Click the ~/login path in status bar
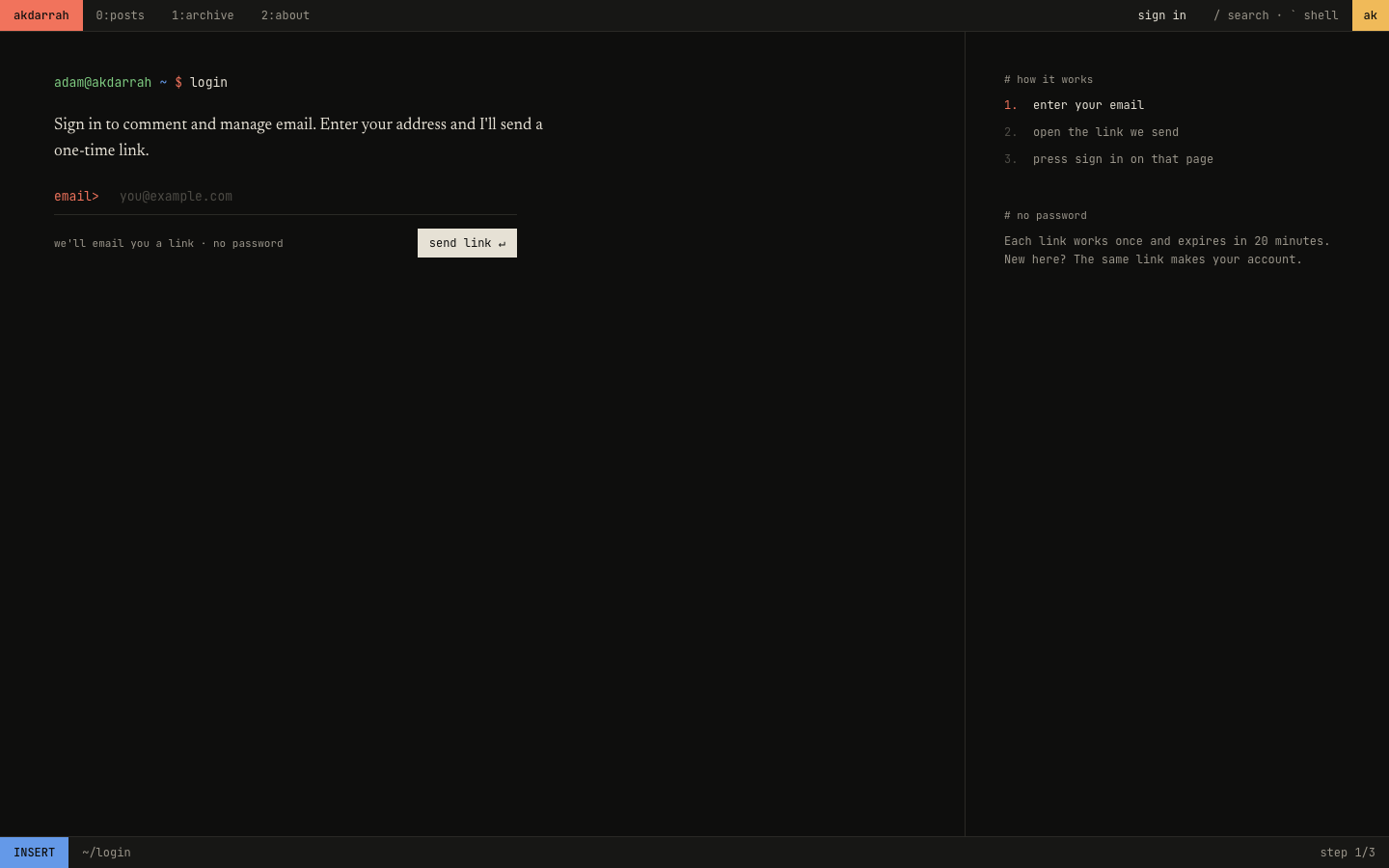 pos(106,853)
